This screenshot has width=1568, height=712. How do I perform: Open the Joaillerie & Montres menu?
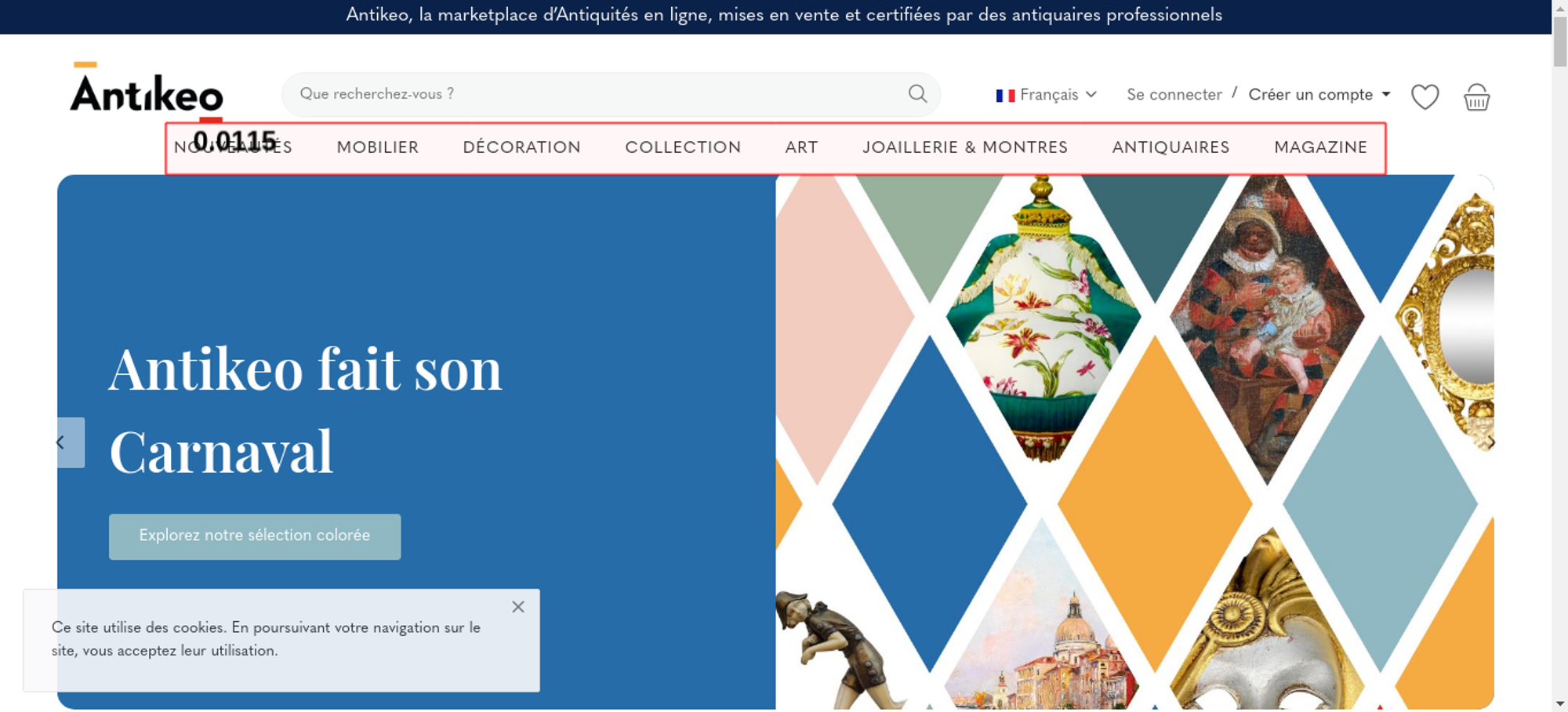coord(965,147)
